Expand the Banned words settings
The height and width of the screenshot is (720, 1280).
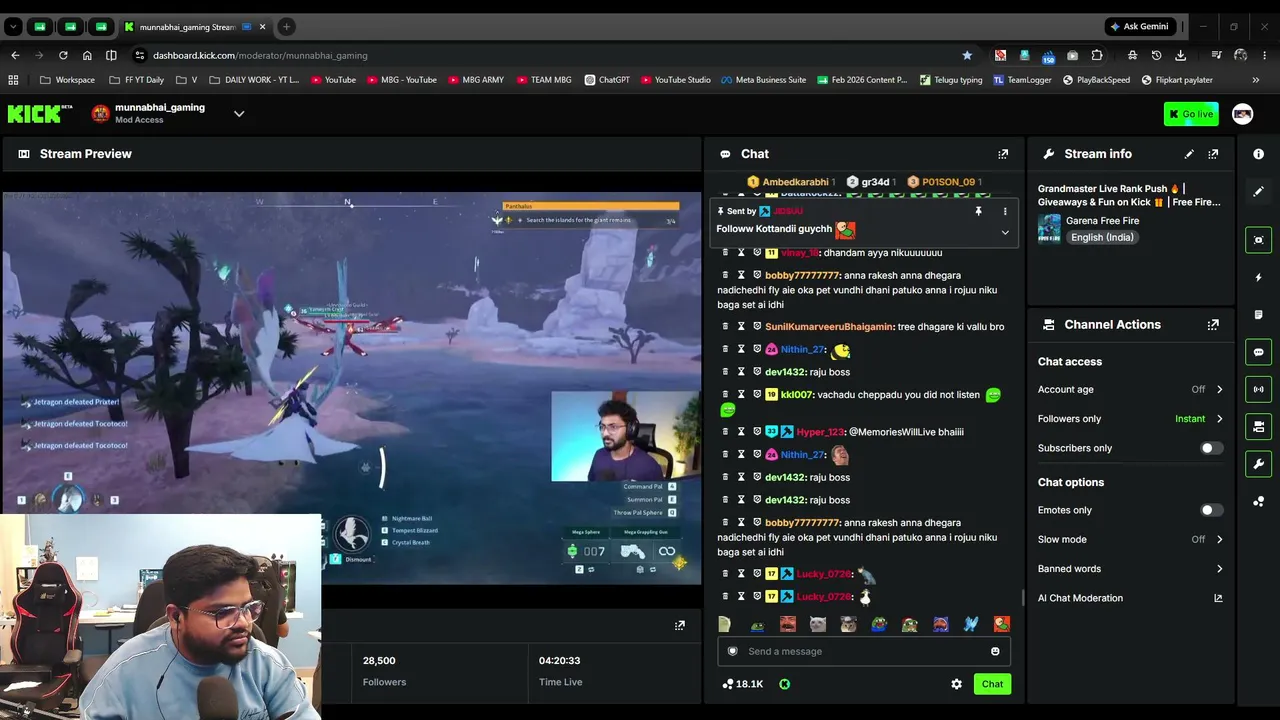coord(1130,569)
